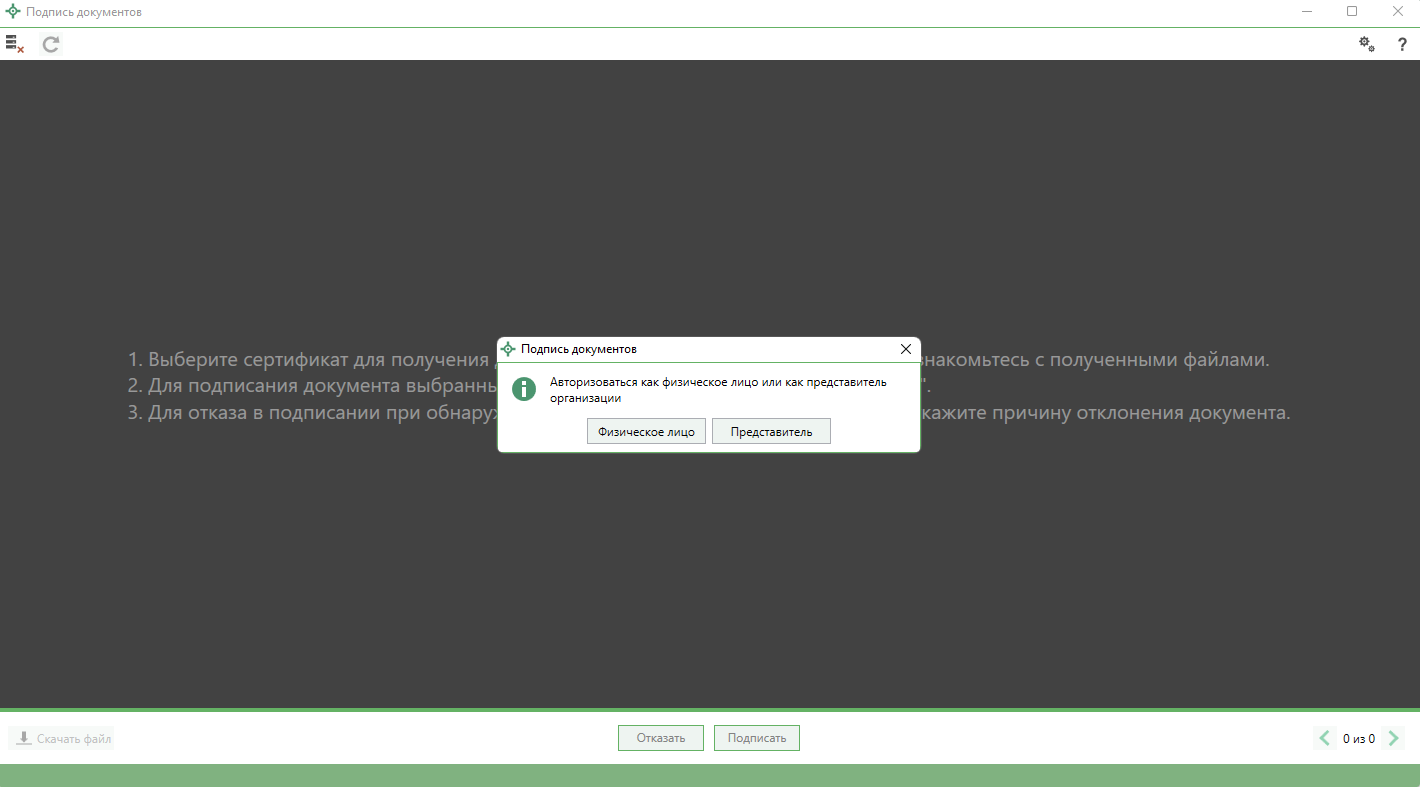Choose "Представитель" authorization

tap(771, 431)
